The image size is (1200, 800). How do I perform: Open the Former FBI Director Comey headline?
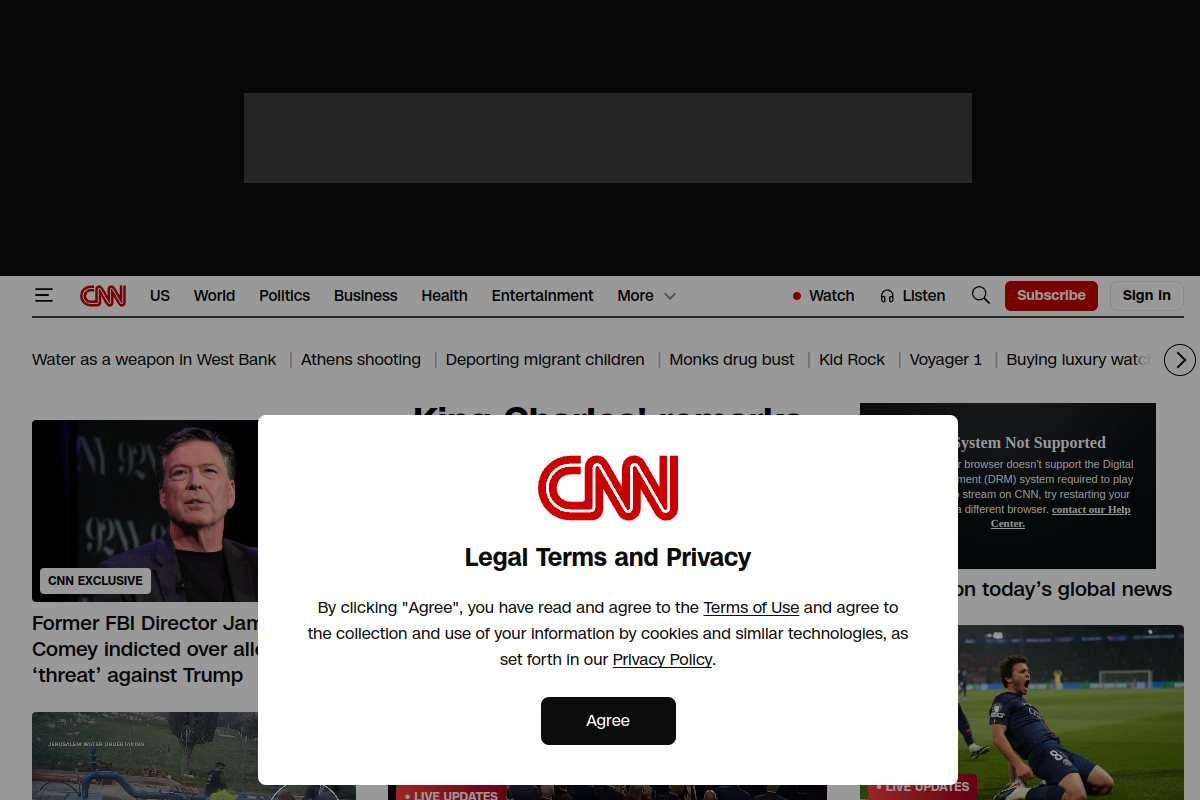tap(146, 649)
